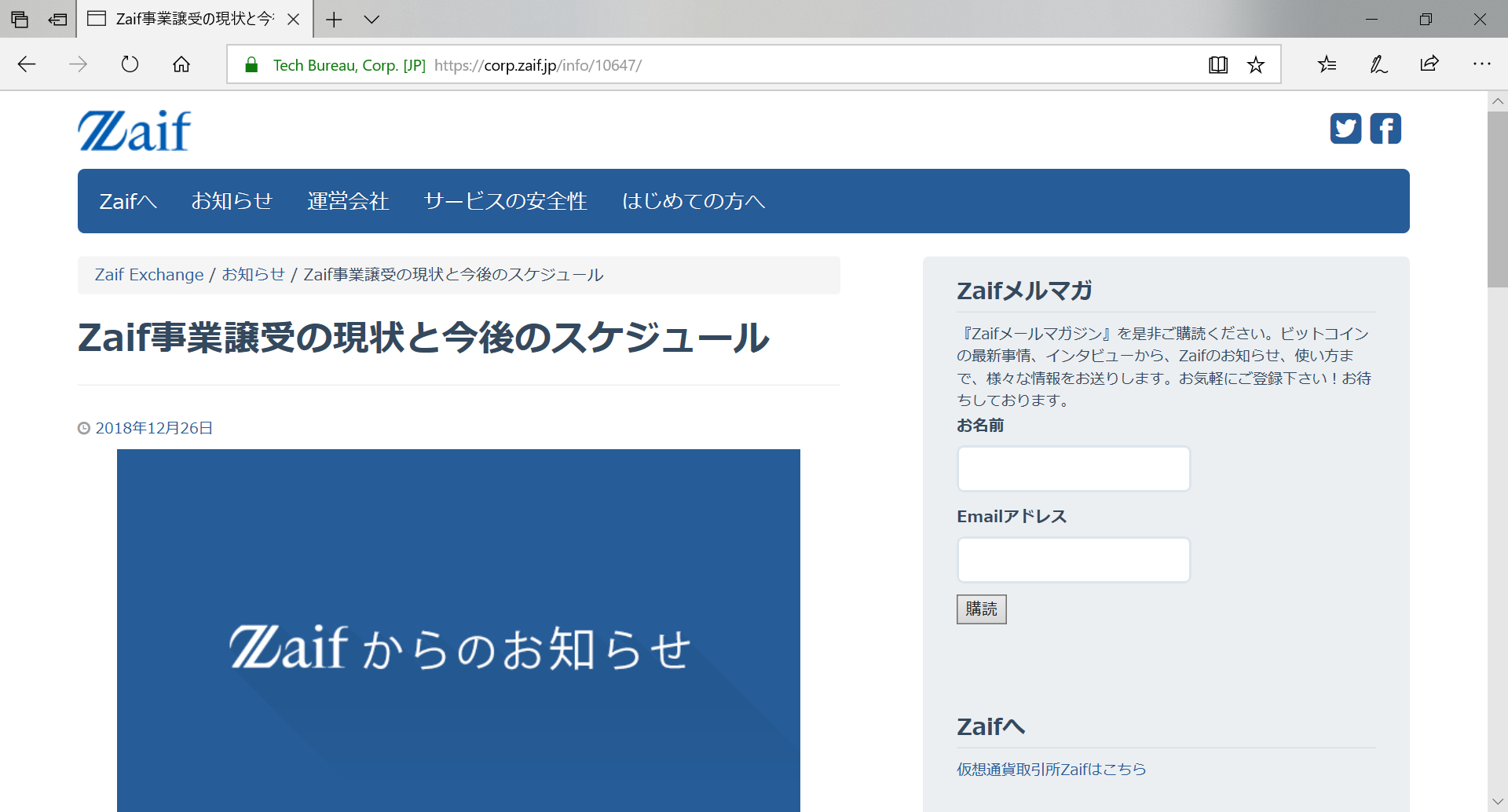Click the browser forward arrow

pyautogui.click(x=78, y=64)
